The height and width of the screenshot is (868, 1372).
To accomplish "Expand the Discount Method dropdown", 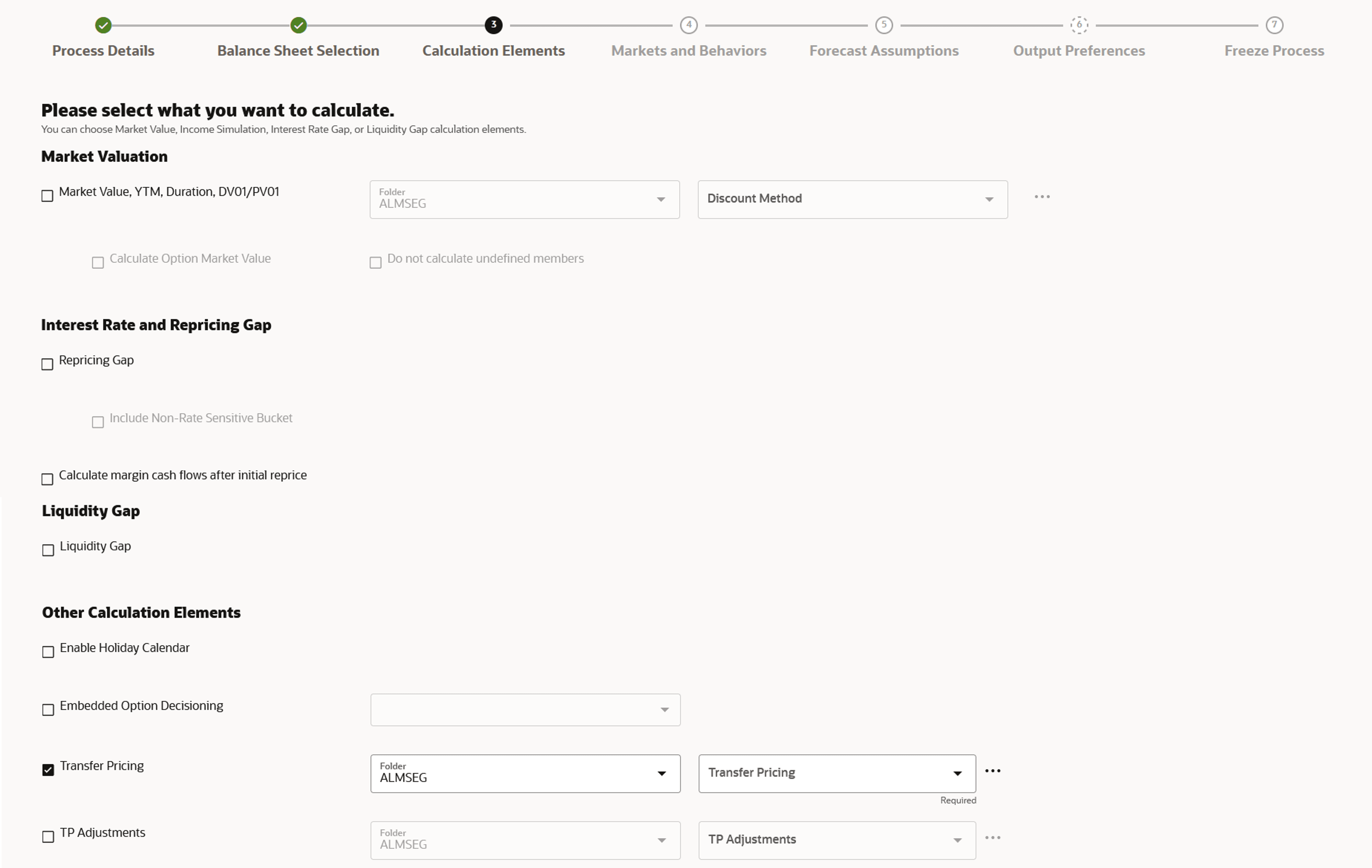I will click(x=852, y=200).
